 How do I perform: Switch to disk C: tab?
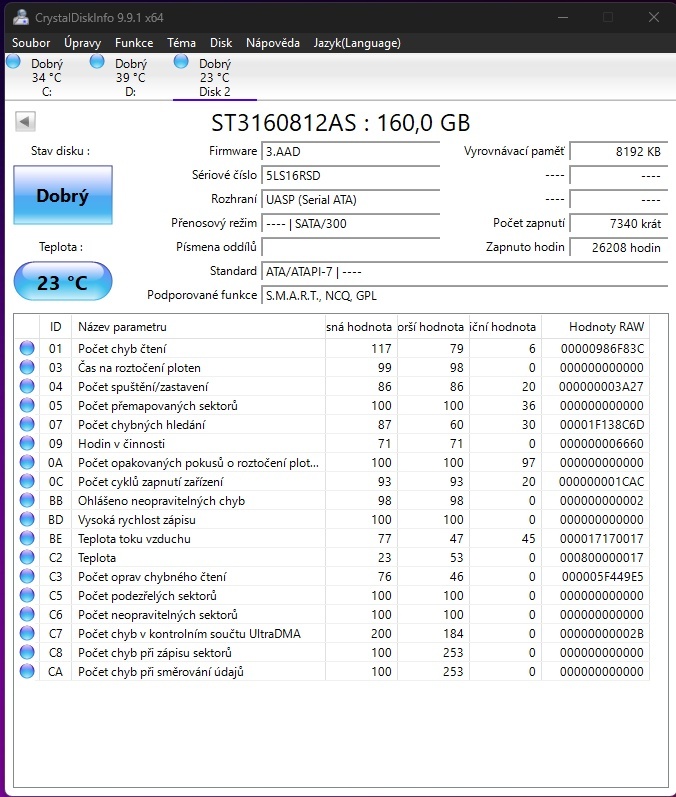click(x=46, y=77)
